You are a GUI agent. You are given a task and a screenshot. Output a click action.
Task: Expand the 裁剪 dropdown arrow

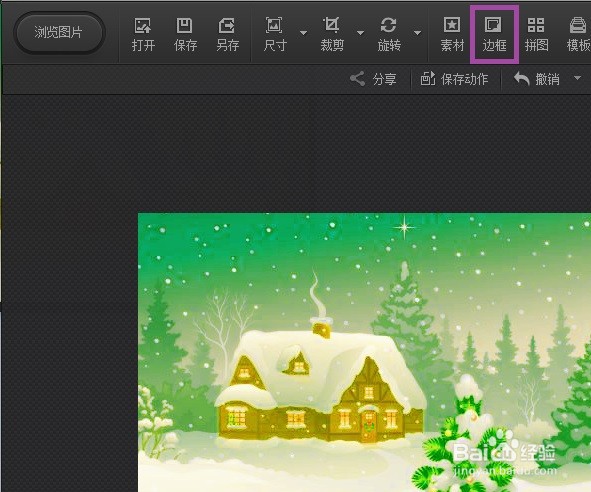click(361, 33)
